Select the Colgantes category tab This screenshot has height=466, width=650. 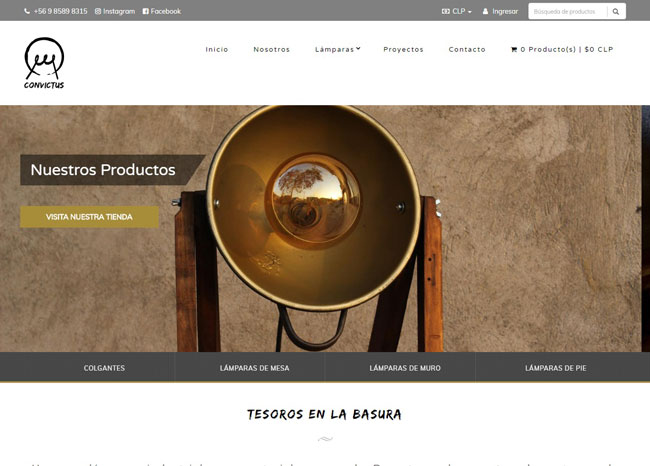tap(104, 368)
